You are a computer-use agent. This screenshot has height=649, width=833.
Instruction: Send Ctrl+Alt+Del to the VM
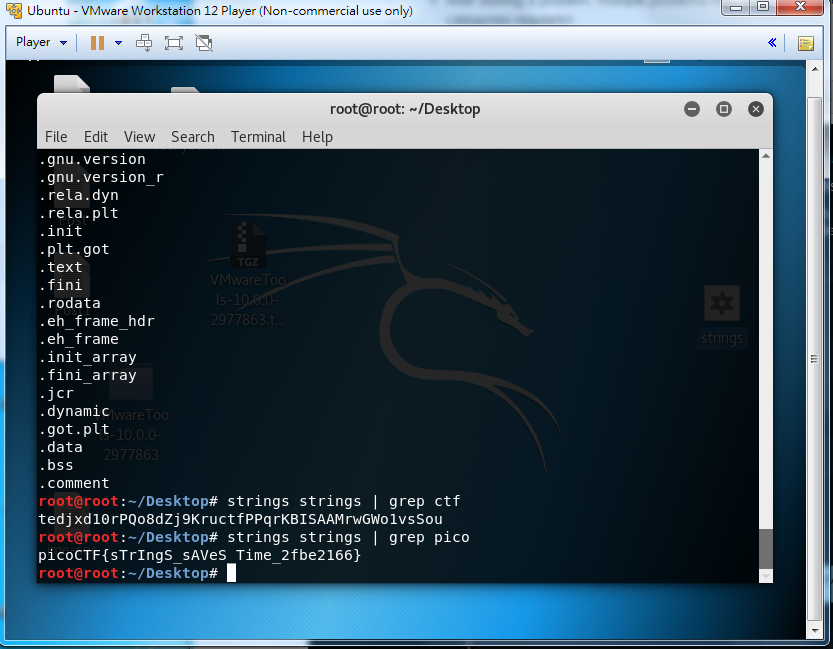(144, 42)
